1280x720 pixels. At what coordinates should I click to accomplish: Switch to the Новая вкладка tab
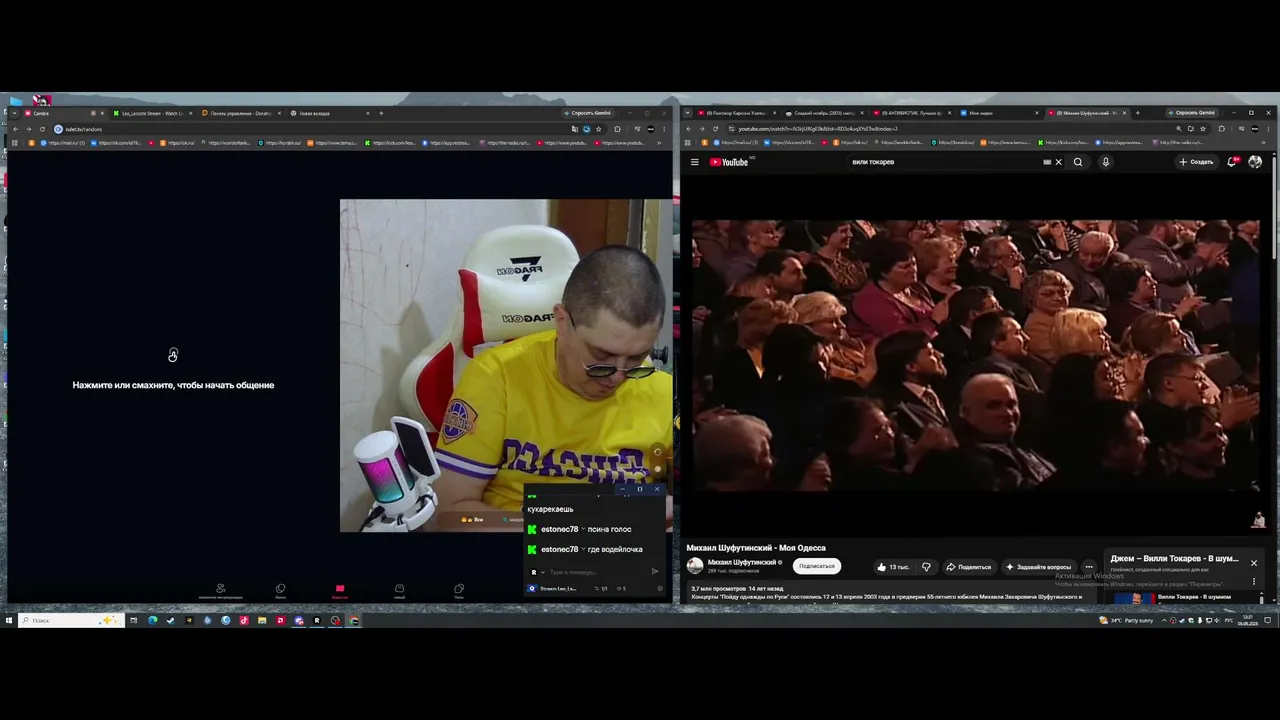pyautogui.click(x=329, y=113)
